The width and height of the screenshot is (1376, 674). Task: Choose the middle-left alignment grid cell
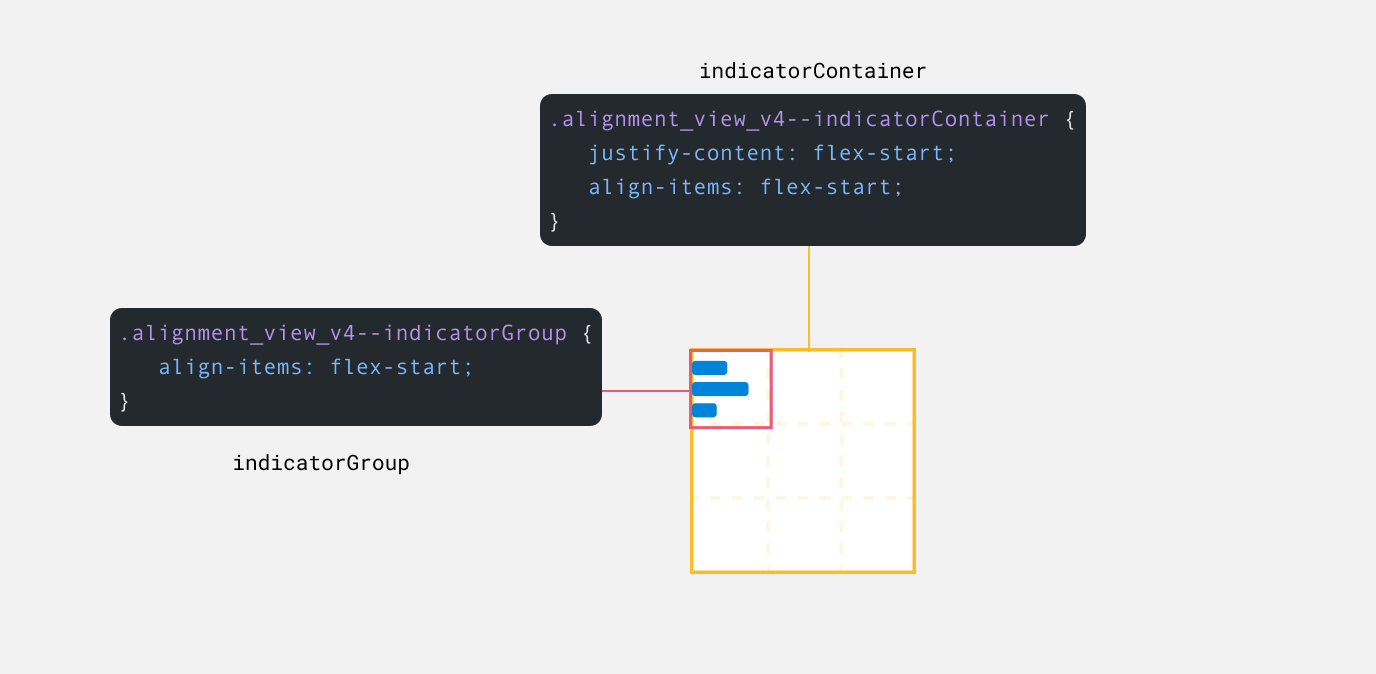point(730,462)
